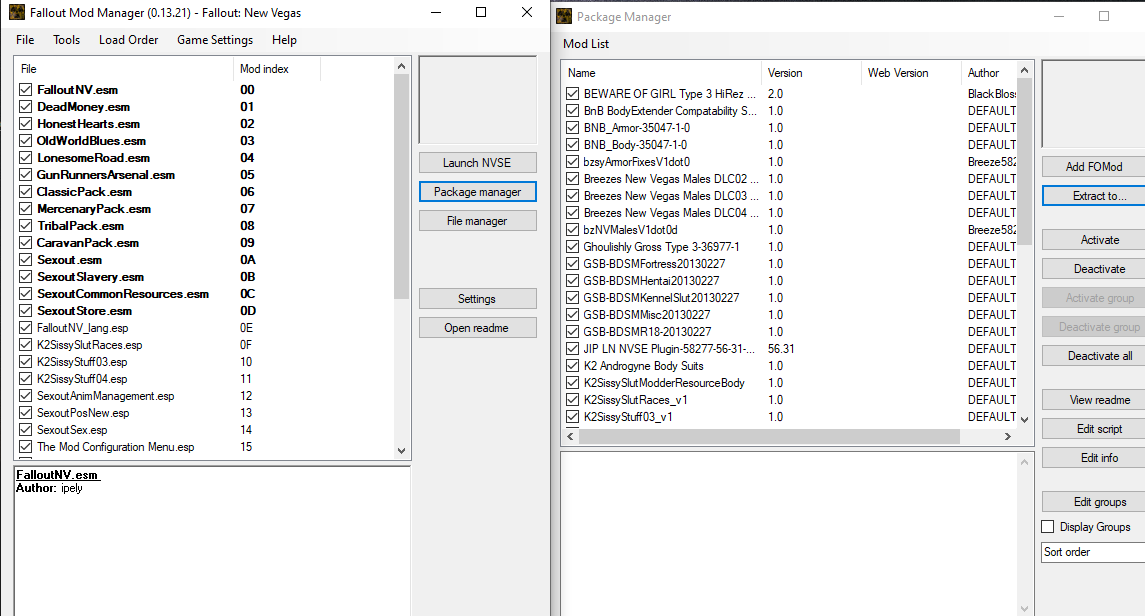Screen dimensions: 1145x616
Task: Click the Package Manager window title icon
Action: [x=564, y=16]
